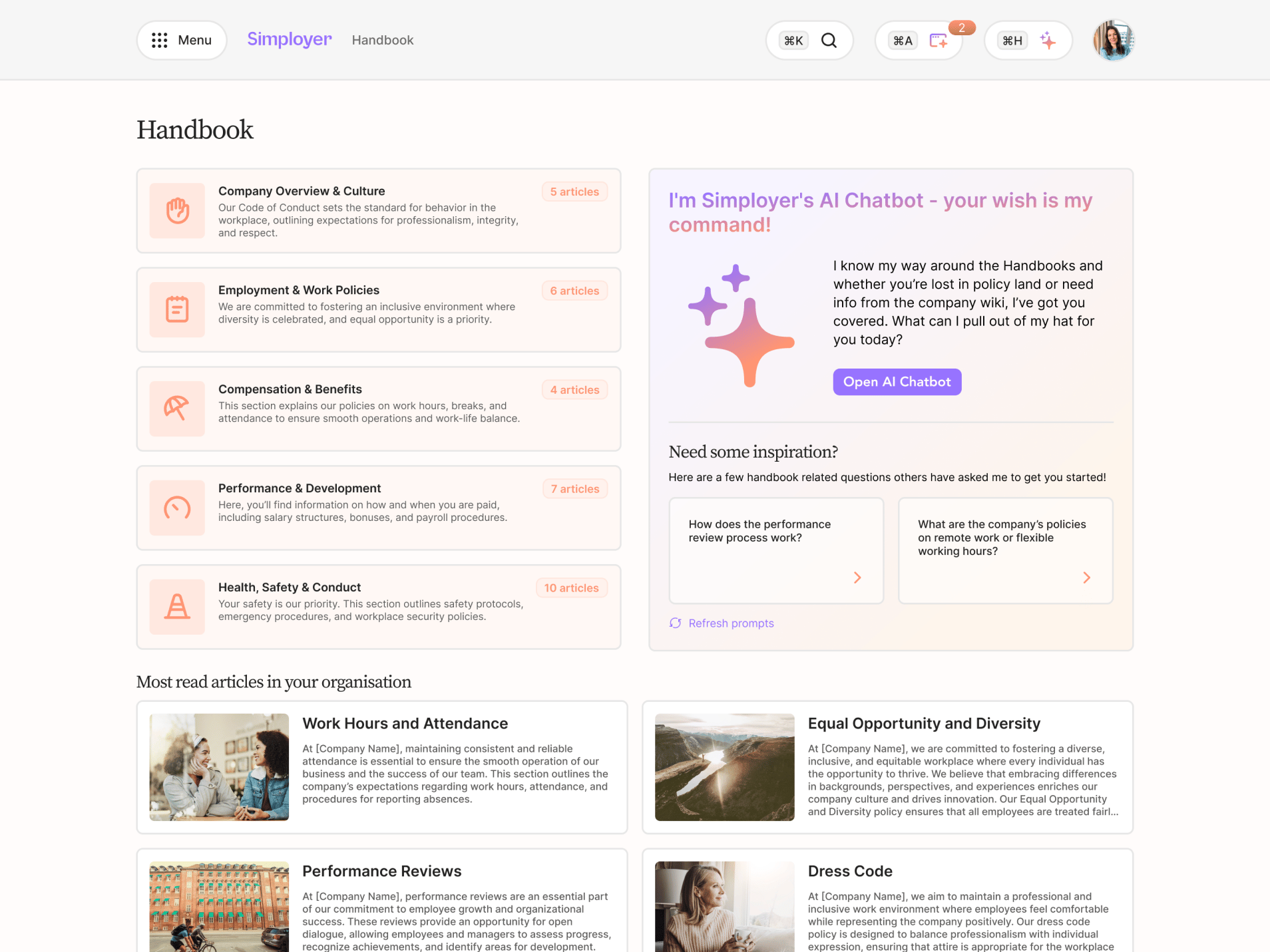This screenshot has height=952, width=1270.
Task: Expand the performance review process prompt
Action: [857, 577]
